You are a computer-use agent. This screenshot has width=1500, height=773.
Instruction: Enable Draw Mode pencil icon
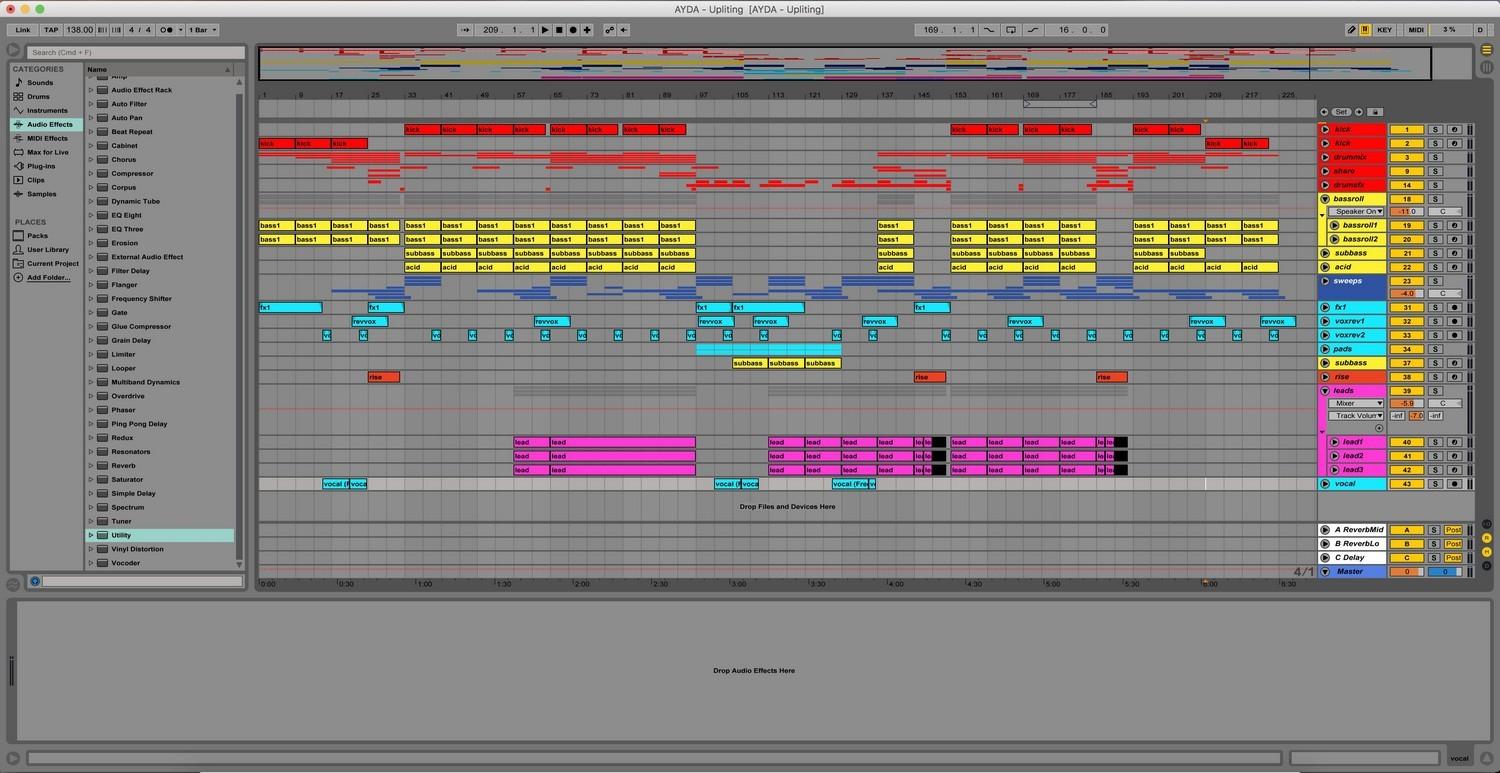pos(1351,30)
